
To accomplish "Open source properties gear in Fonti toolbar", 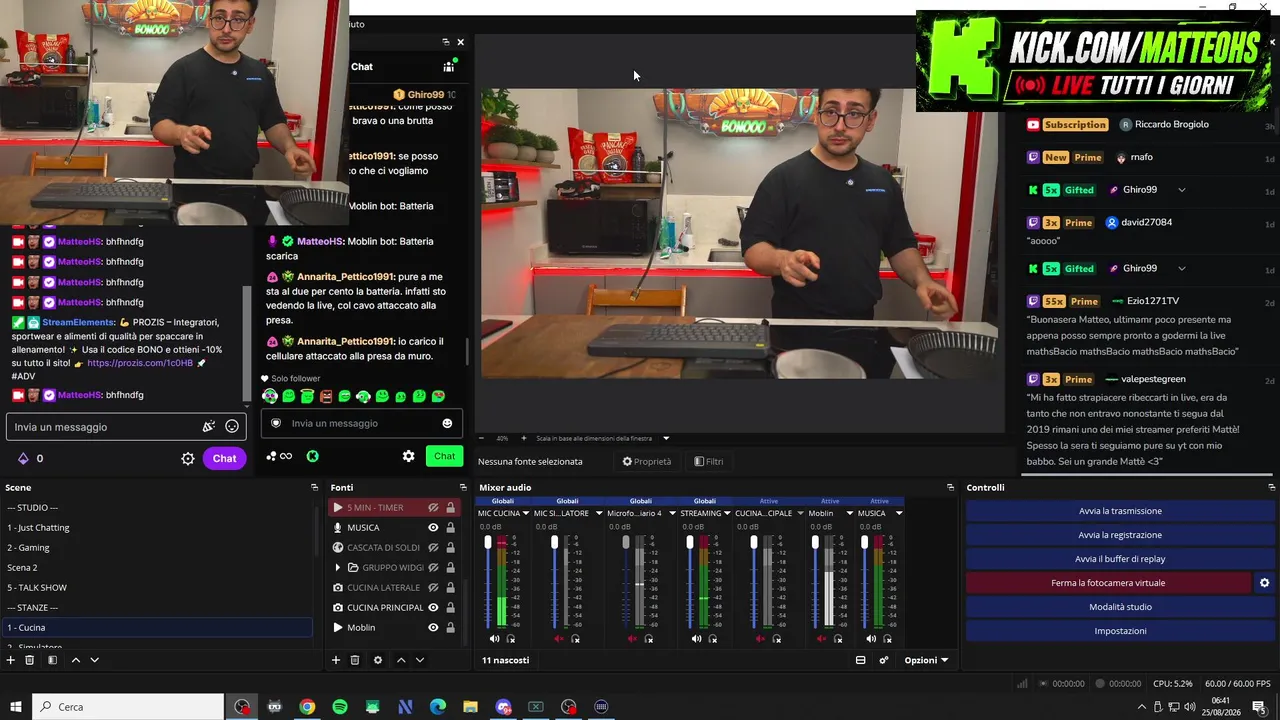I will [378, 660].
